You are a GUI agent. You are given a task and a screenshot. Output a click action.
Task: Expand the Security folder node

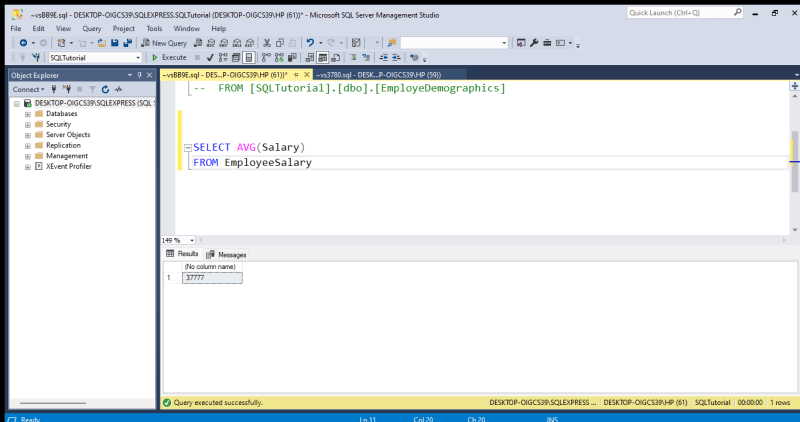coord(28,125)
